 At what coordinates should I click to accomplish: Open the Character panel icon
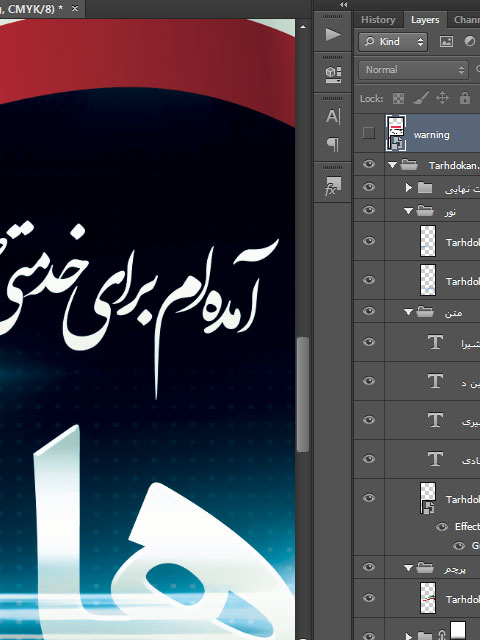click(333, 116)
